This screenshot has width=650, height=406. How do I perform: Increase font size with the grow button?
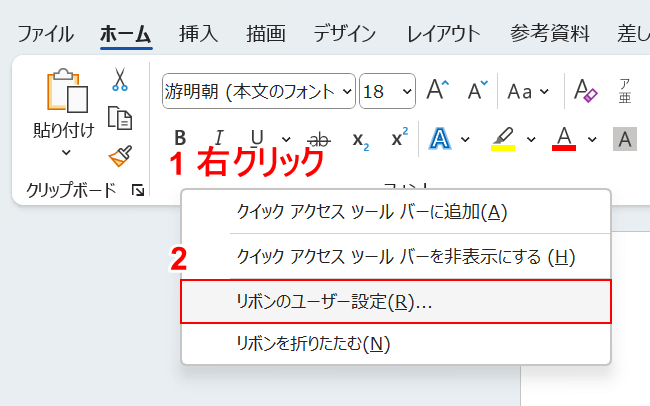438,90
